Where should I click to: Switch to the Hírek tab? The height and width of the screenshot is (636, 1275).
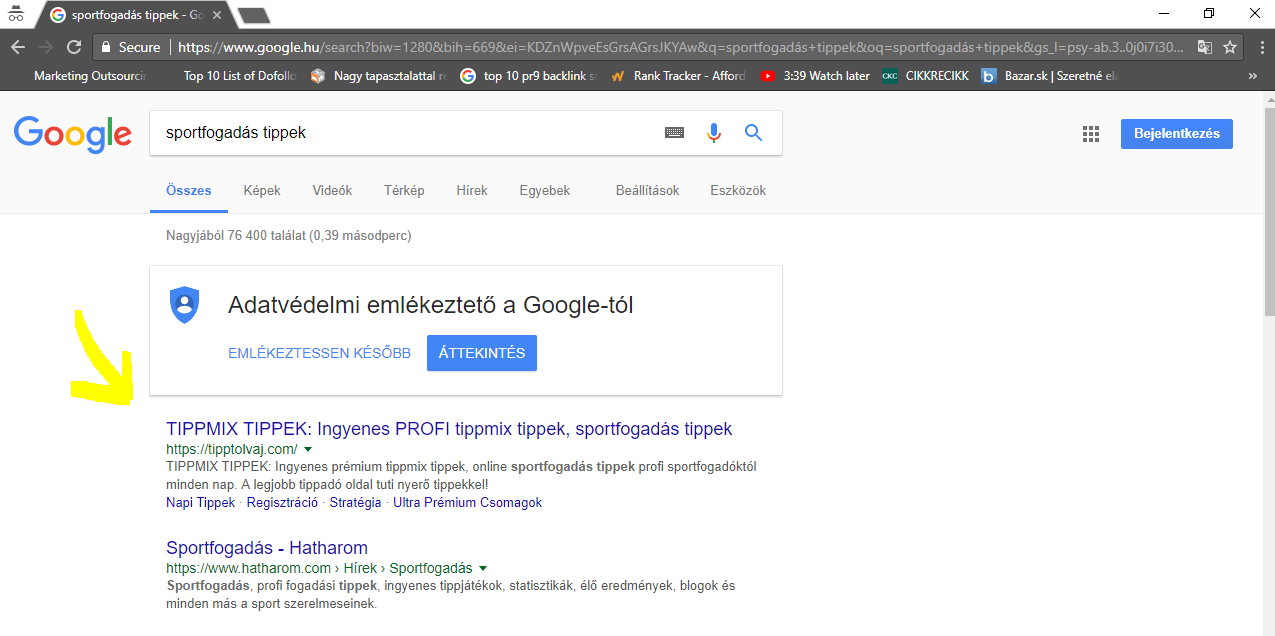(x=472, y=191)
